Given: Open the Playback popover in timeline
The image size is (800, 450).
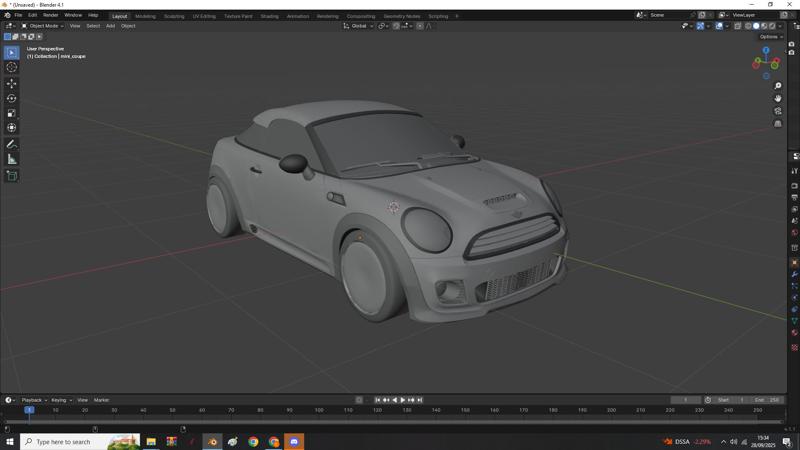Looking at the screenshot, I should coord(33,400).
